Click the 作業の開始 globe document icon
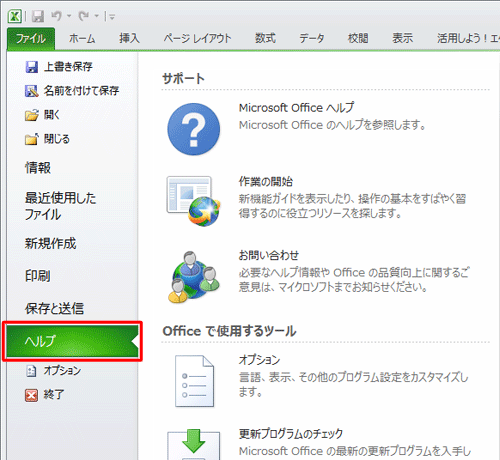 (193, 201)
